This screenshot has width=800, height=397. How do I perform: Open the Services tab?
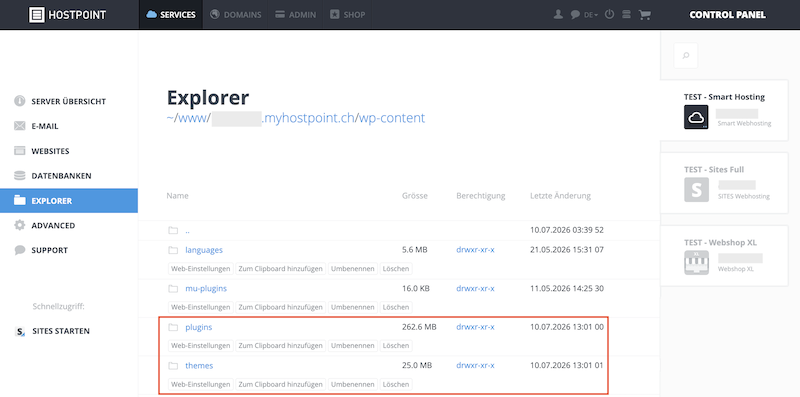[x=171, y=15]
